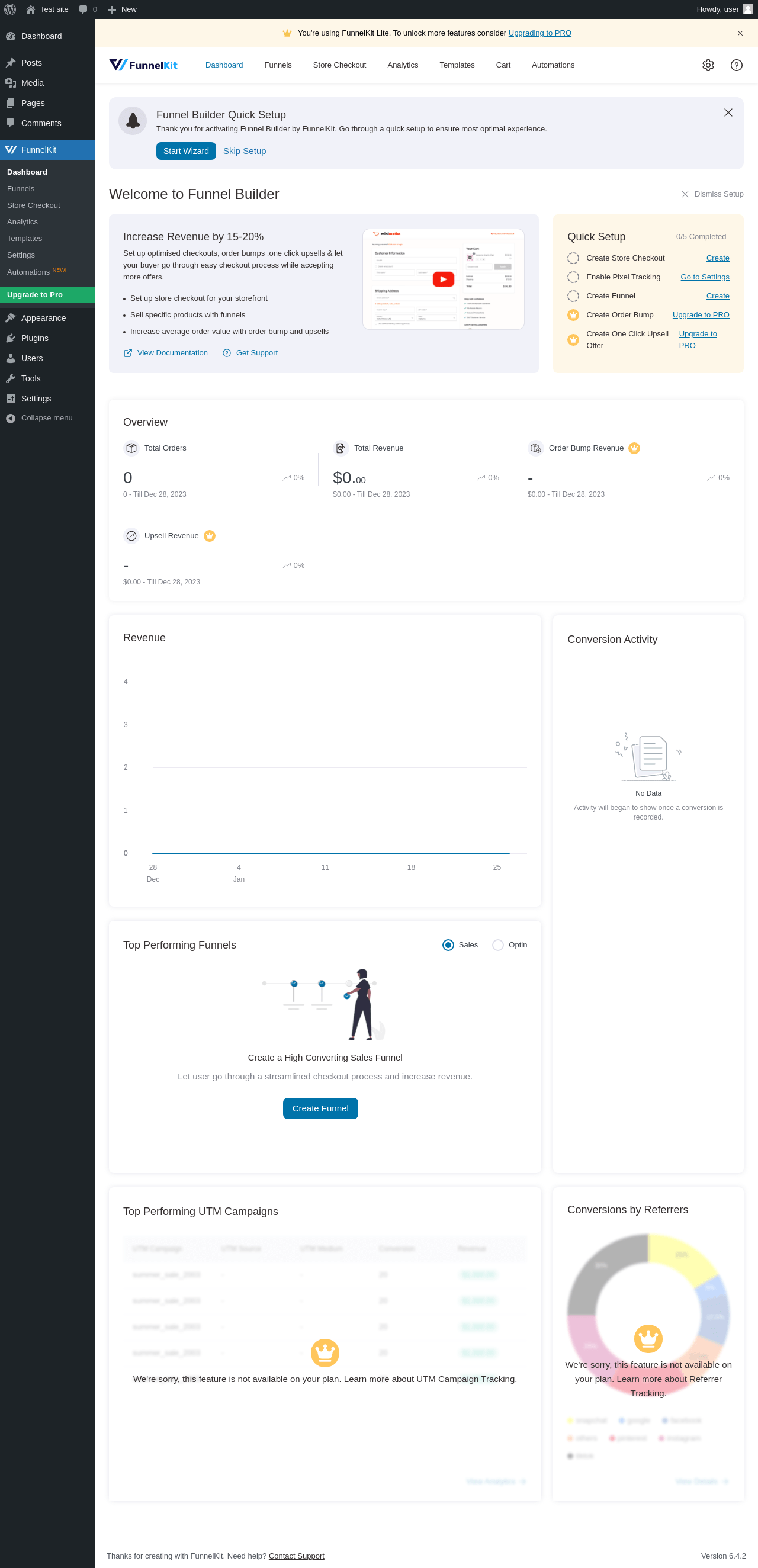Click the Upgrade to Pro sidebar button
Image resolution: width=758 pixels, height=1568 pixels.
[x=47, y=295]
